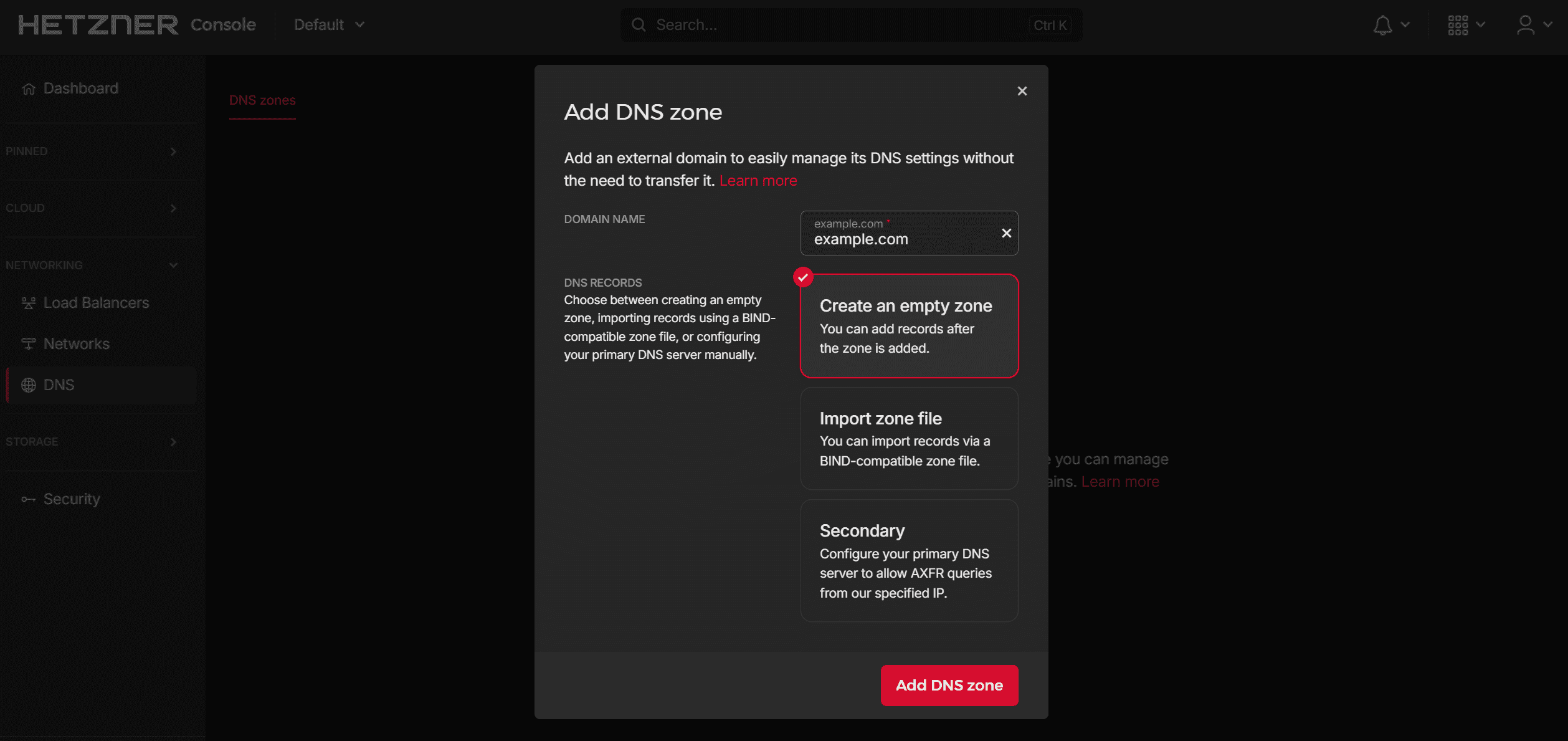The image size is (1568, 741).
Task: Collapse the Networking sidebar section
Action: 173,265
